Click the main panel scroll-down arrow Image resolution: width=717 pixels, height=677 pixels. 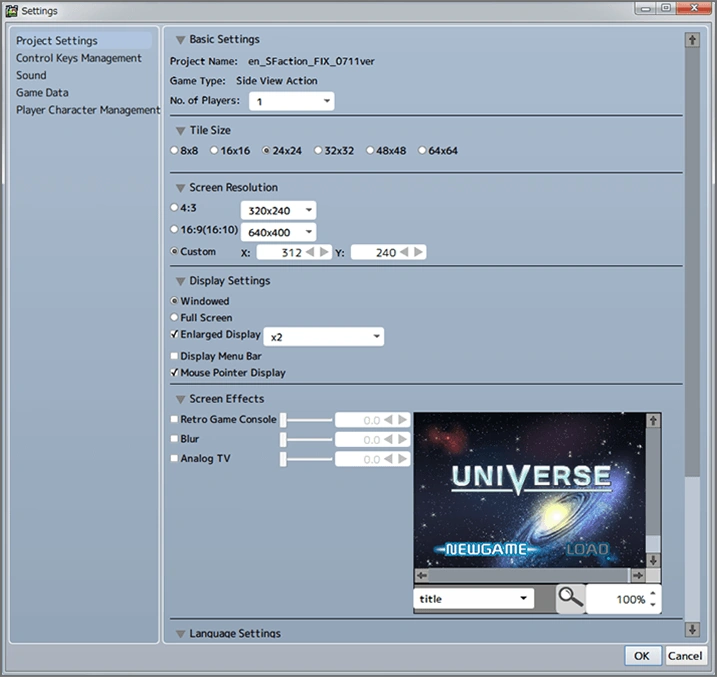point(692,629)
